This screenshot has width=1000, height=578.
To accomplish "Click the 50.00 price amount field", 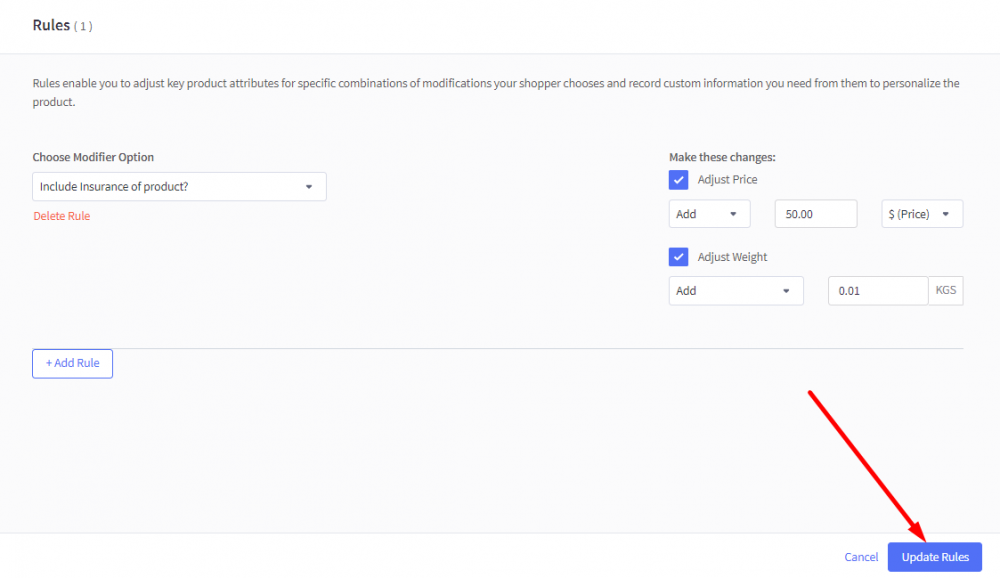I will [x=815, y=213].
